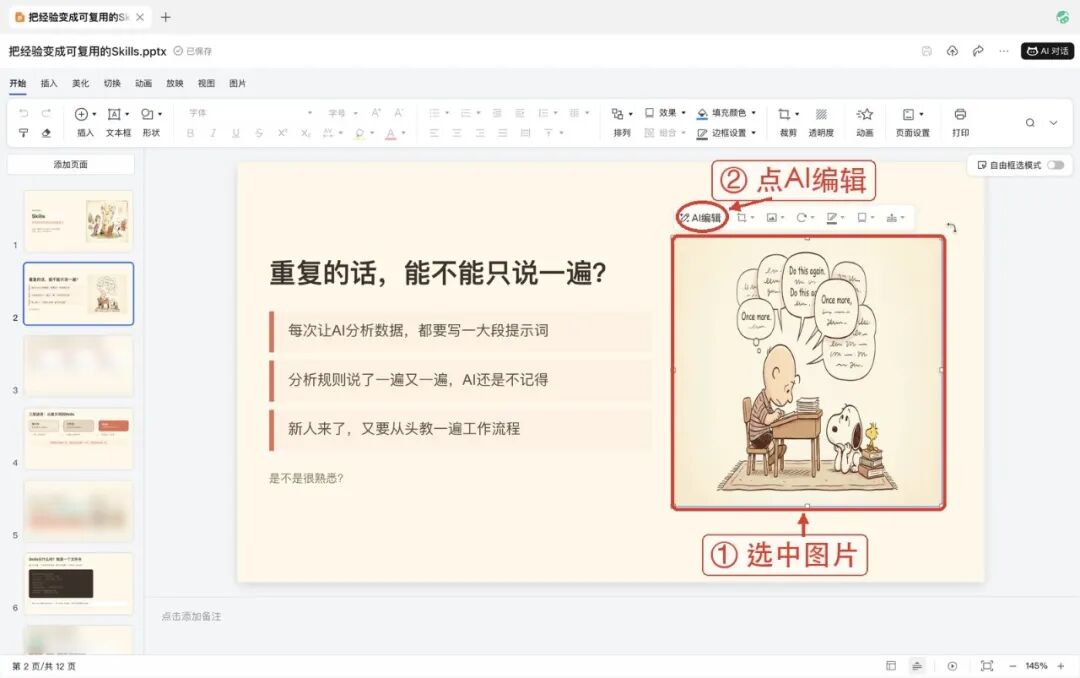Toggle Underline formatting
Image resolution: width=1080 pixels, height=678 pixels.
[236, 133]
